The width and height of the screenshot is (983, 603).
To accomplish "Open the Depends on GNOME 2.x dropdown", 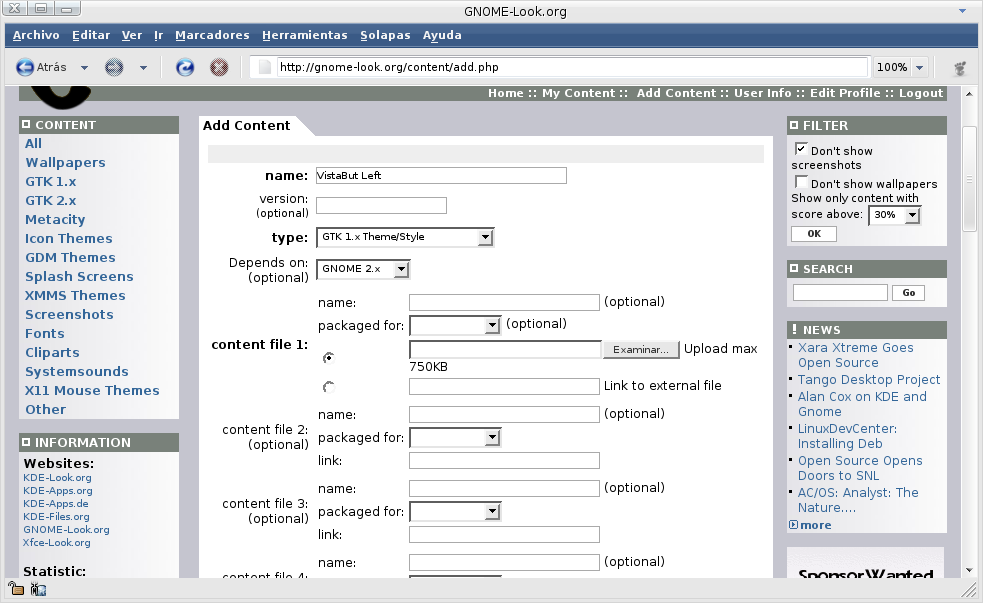I will pos(363,269).
